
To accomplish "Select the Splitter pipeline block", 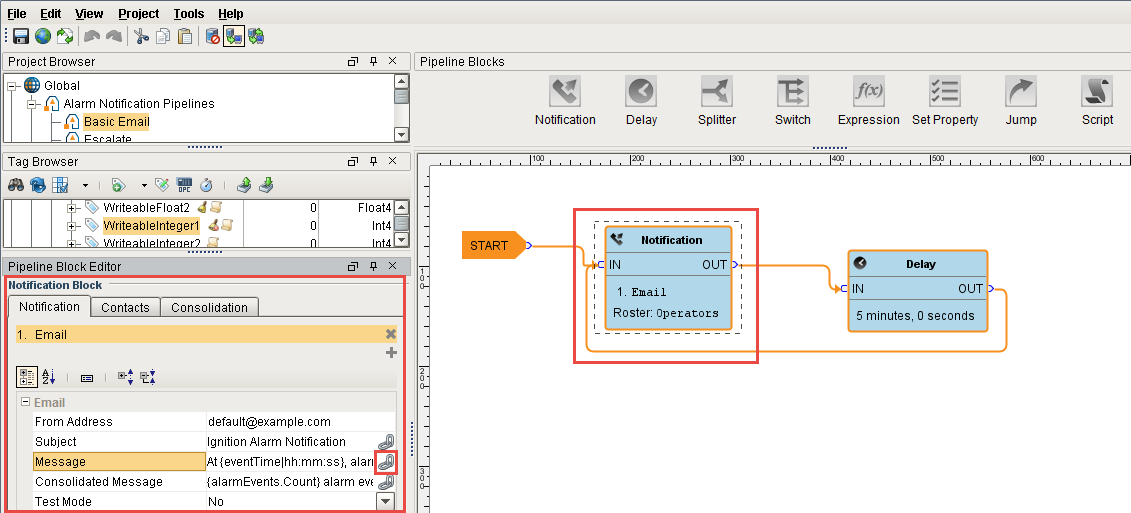I will click(x=716, y=102).
